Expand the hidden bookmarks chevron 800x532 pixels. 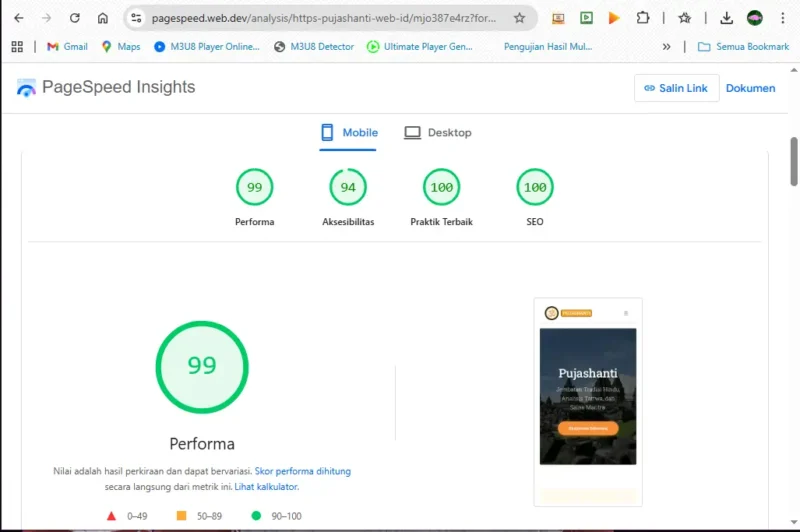pos(666,47)
